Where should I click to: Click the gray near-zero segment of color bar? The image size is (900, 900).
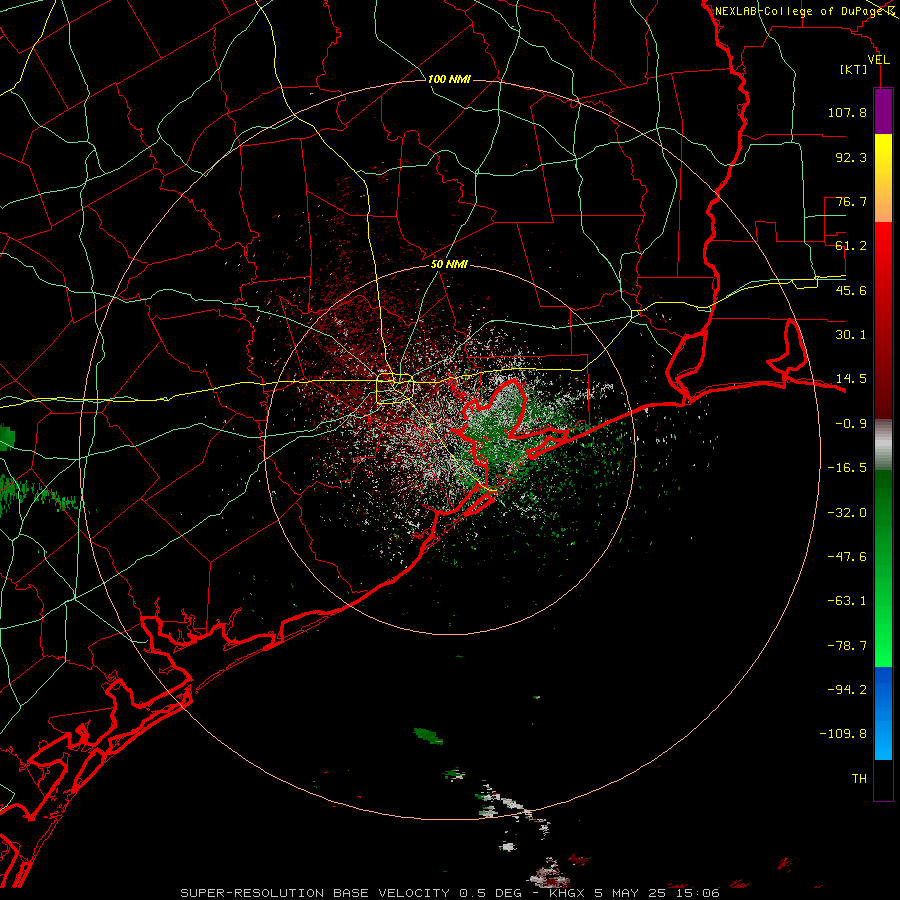(883, 445)
